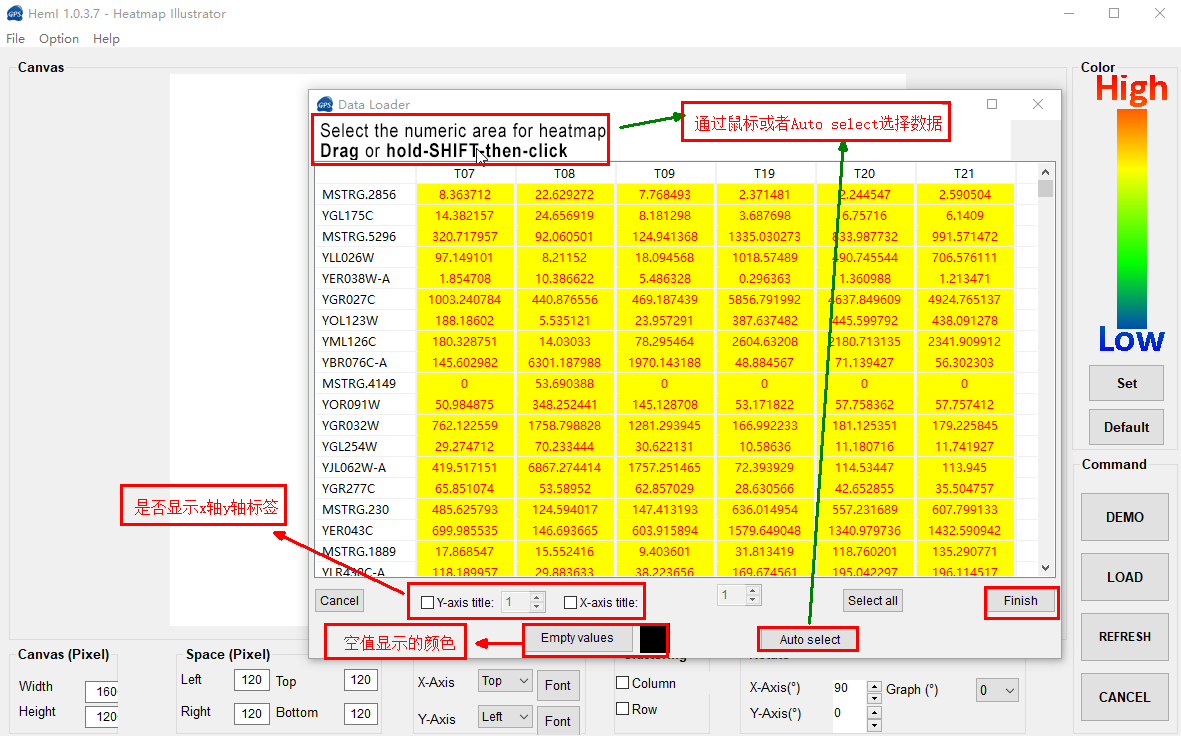Click the Cancel button in Data Loader

[339, 600]
